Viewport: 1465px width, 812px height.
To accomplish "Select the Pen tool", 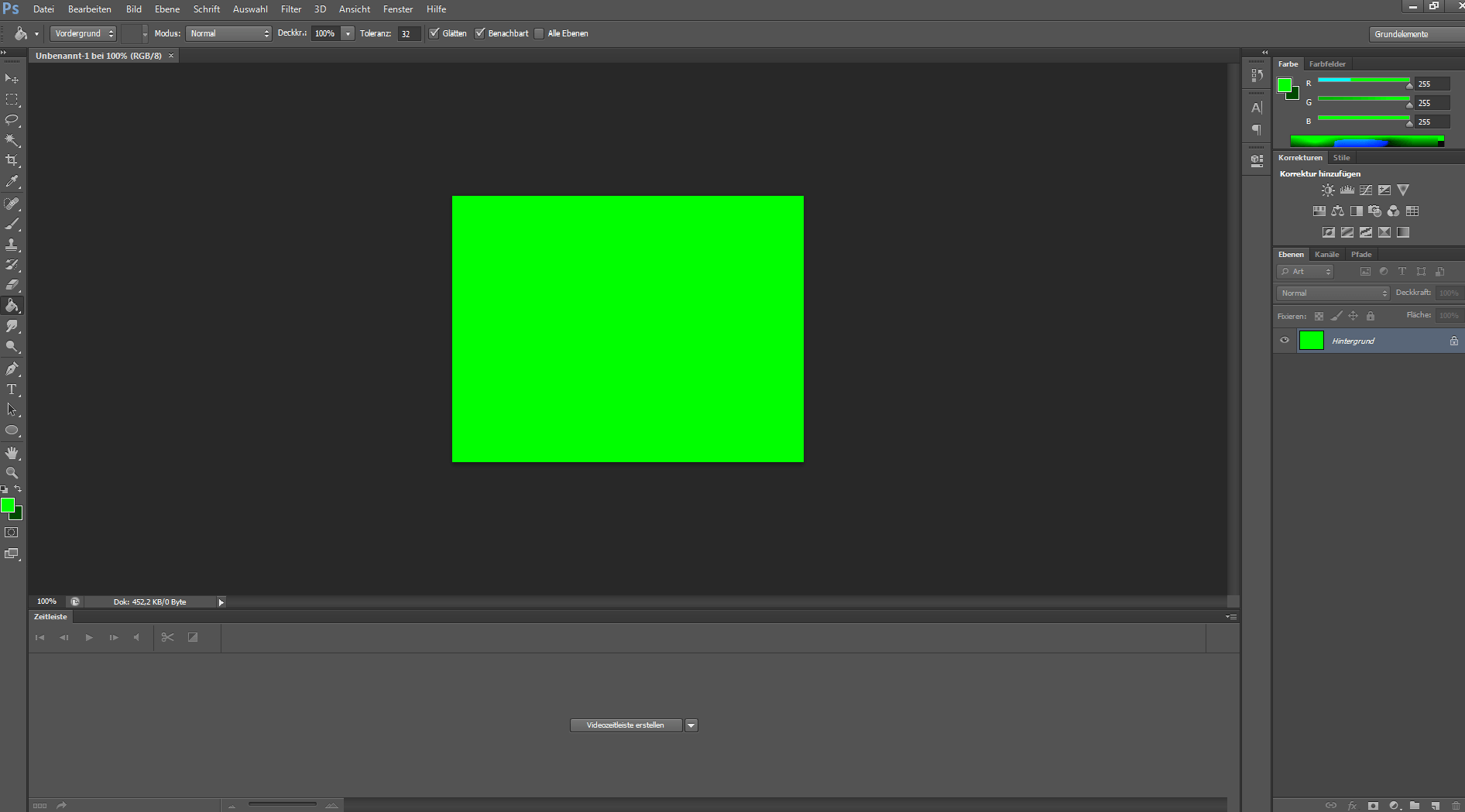I will (x=12, y=368).
